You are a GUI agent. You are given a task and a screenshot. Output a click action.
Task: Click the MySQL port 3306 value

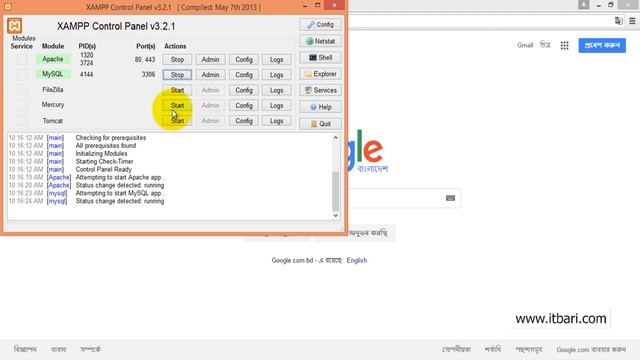pos(148,74)
